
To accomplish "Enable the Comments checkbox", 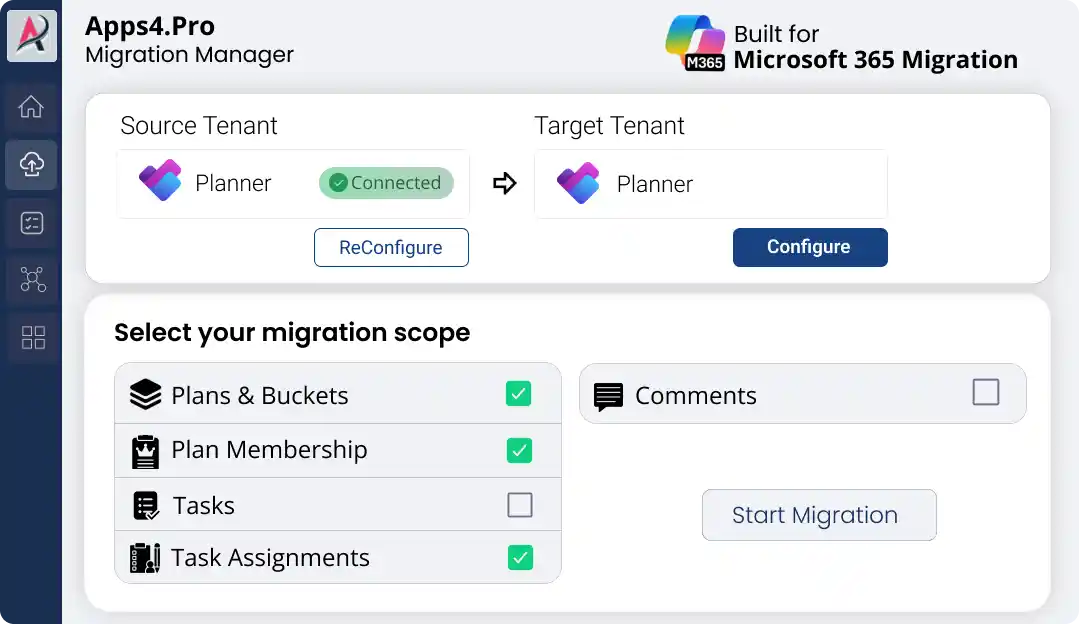I will coord(985,392).
